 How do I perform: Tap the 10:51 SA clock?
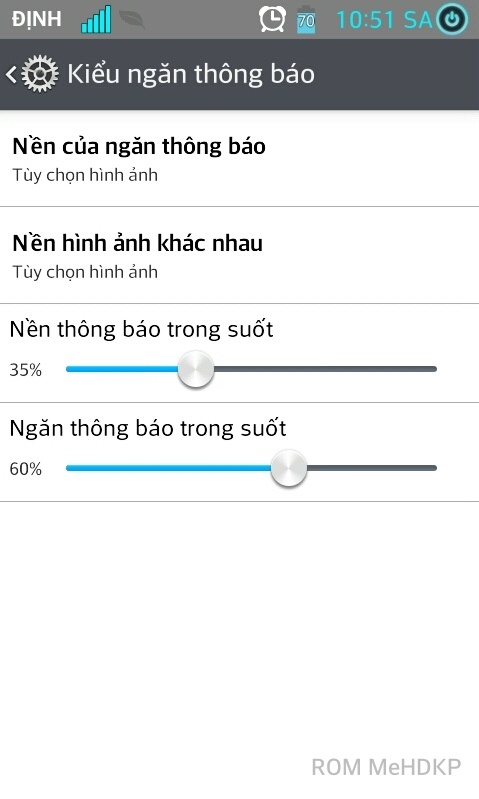385,20
